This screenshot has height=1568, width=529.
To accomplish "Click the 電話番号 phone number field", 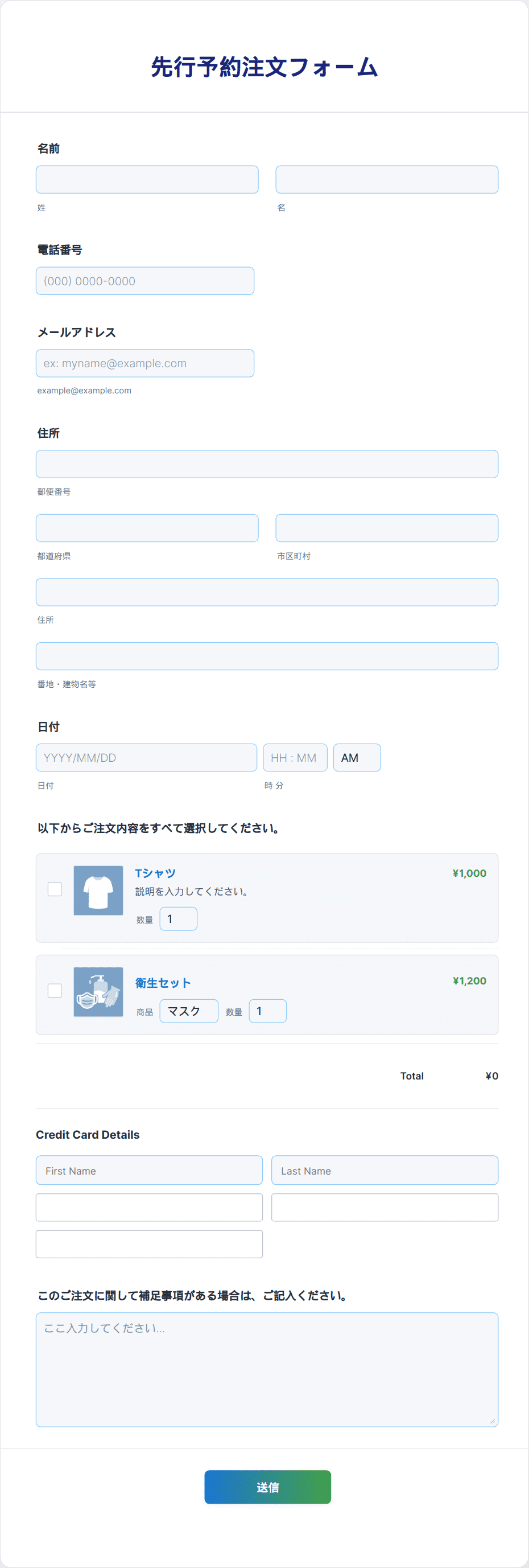I will click(144, 281).
